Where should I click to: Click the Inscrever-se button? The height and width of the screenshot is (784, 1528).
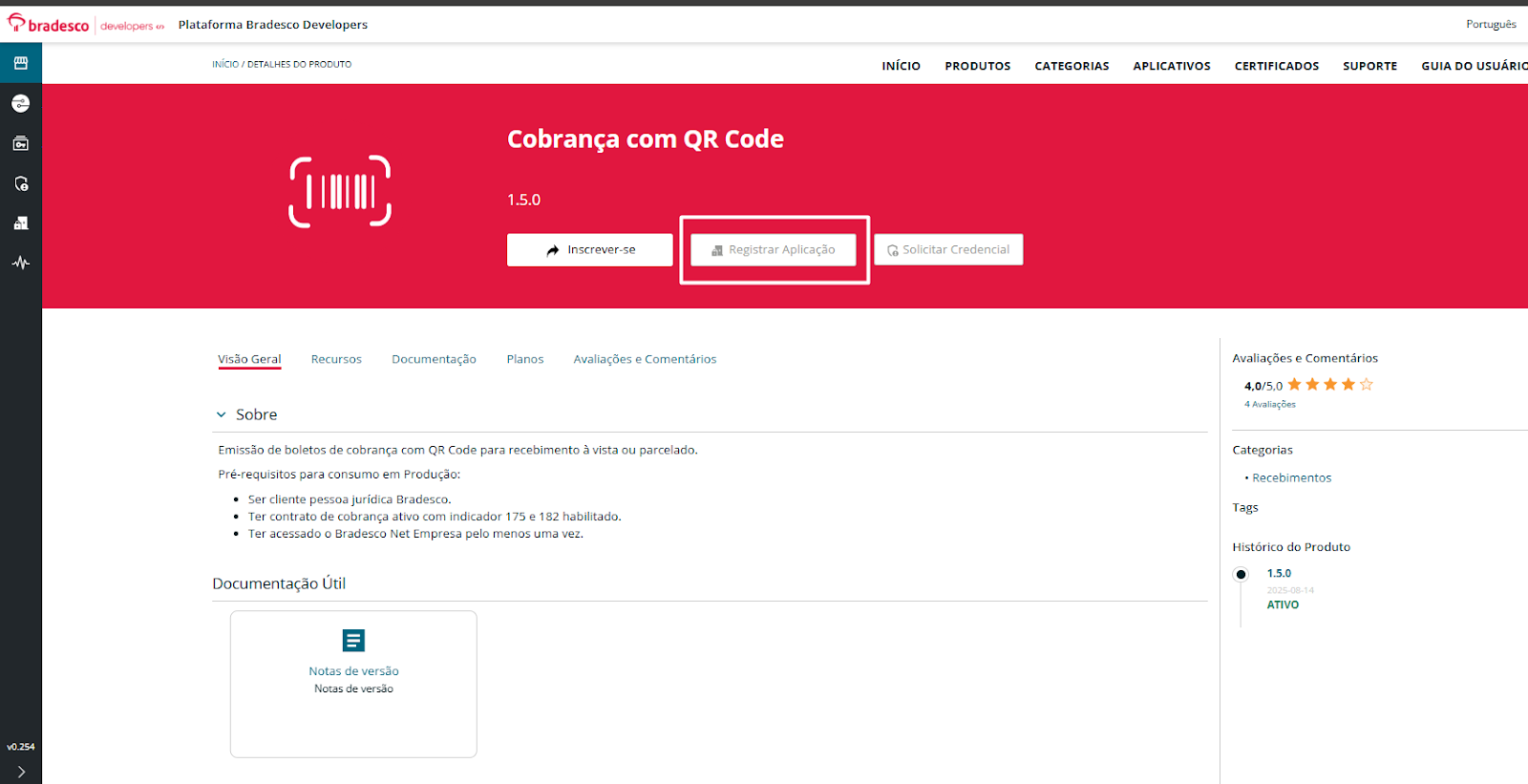(x=590, y=249)
